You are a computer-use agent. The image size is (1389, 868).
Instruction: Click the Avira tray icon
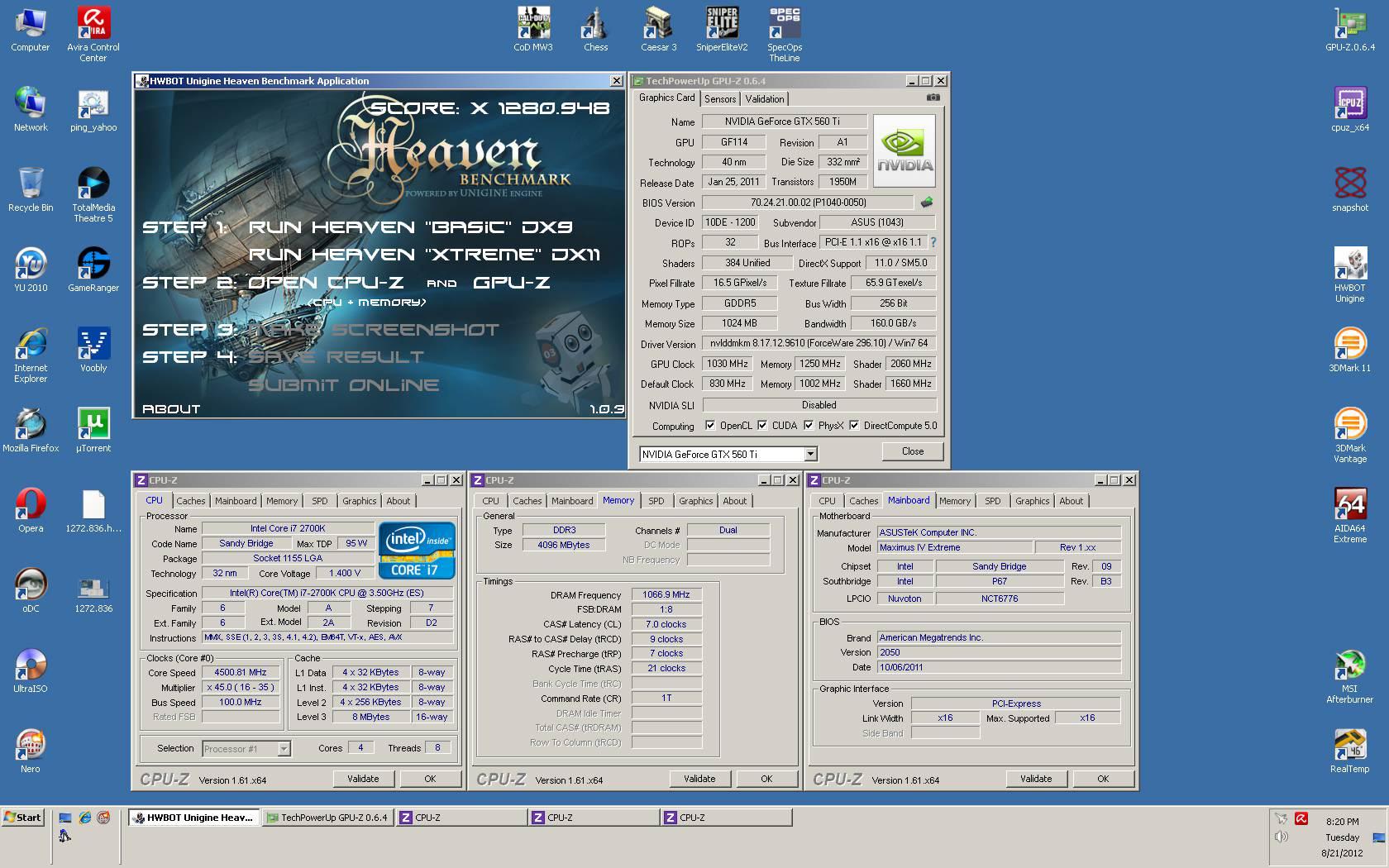[x=1301, y=819]
